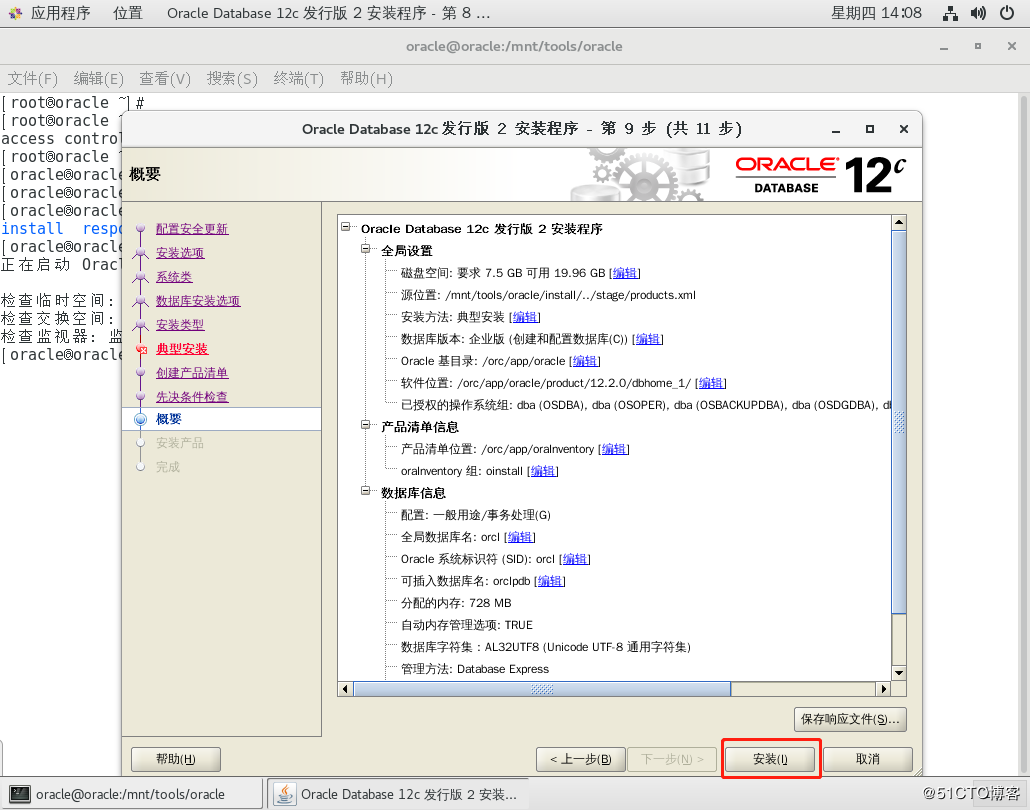Go to 安装选项 step in sidebar
This screenshot has height=810, width=1030.
click(180, 253)
